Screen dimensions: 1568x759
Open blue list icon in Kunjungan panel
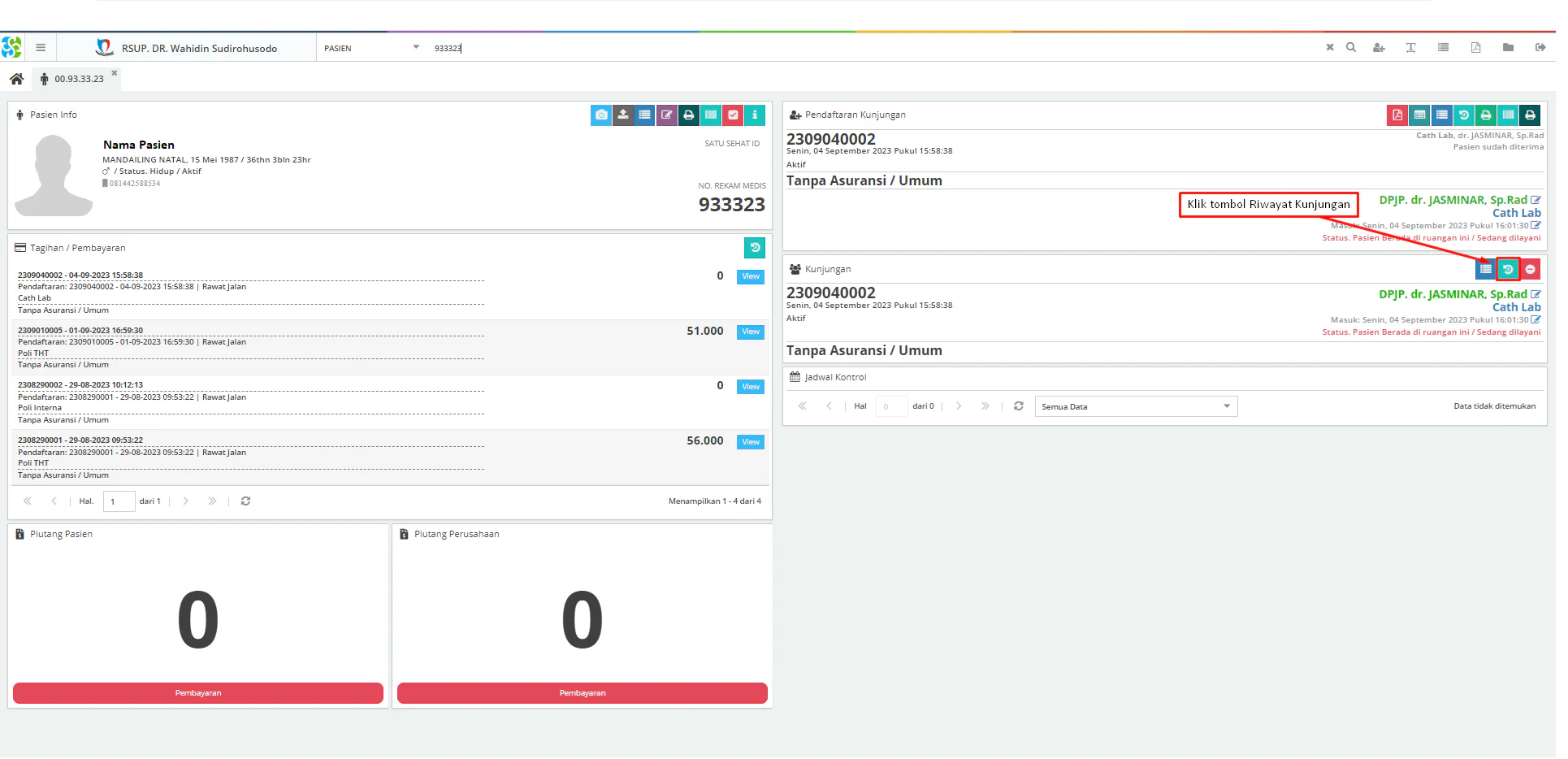click(x=1486, y=269)
